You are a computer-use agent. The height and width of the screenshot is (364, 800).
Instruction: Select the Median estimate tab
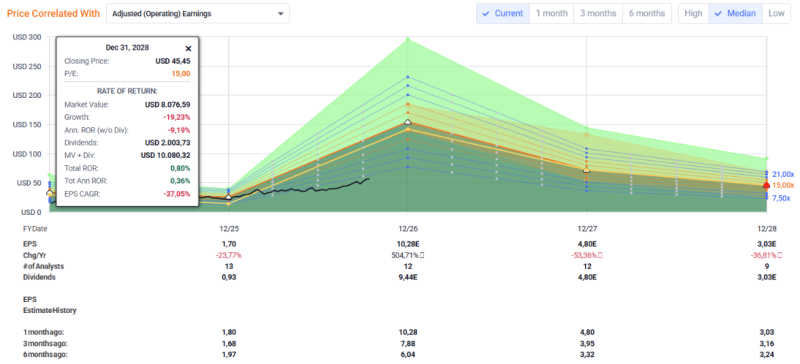(x=735, y=13)
